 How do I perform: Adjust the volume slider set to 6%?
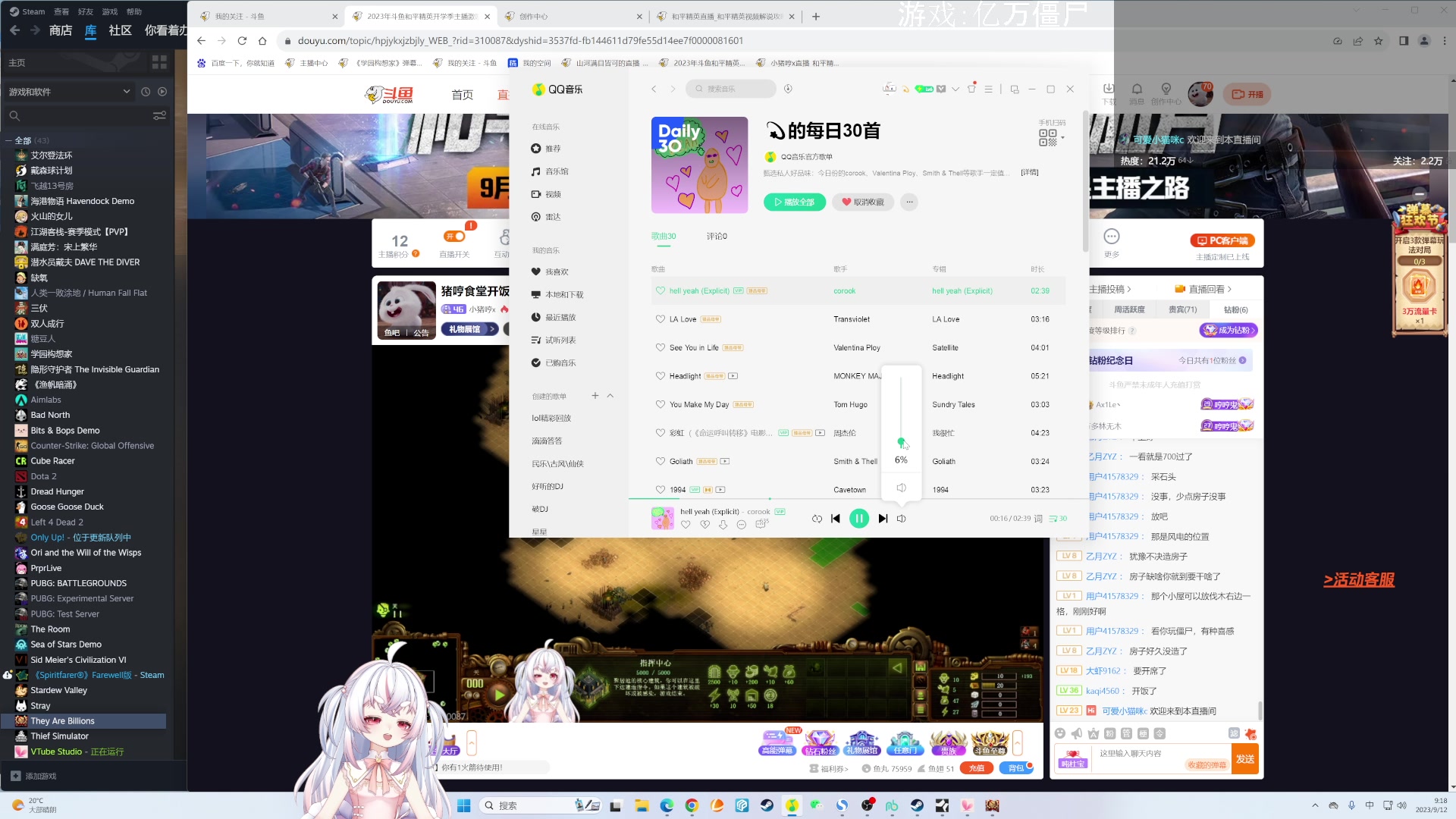[x=901, y=441]
